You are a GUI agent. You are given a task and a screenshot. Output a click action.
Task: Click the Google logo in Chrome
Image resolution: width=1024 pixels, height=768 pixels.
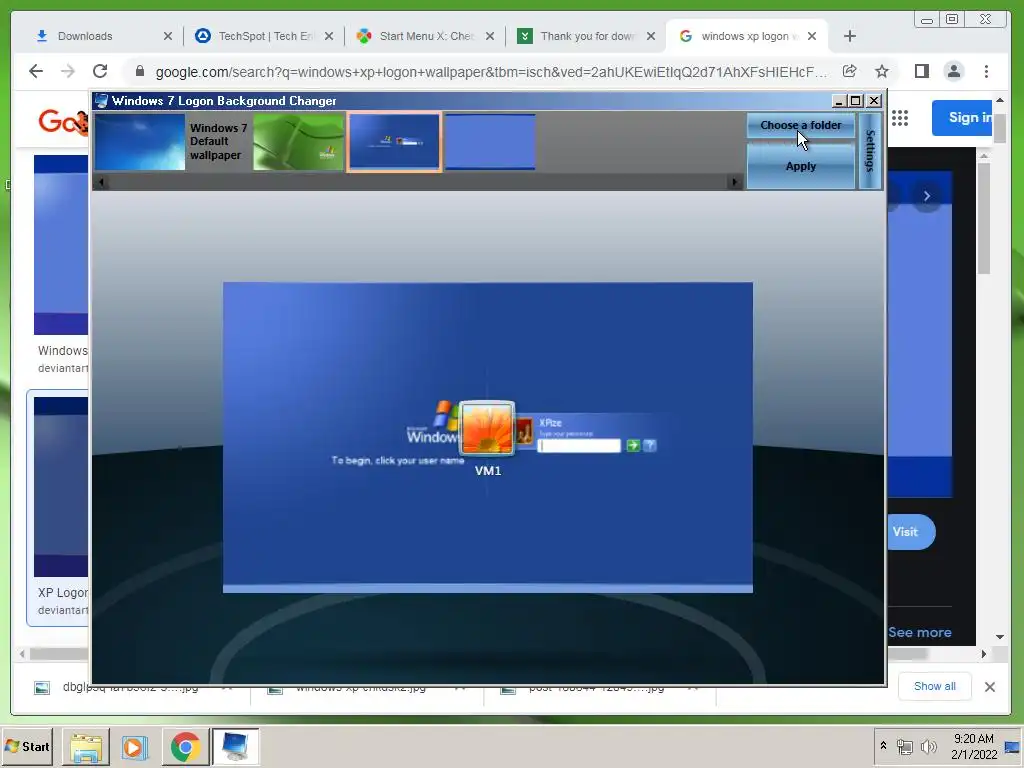(63, 121)
